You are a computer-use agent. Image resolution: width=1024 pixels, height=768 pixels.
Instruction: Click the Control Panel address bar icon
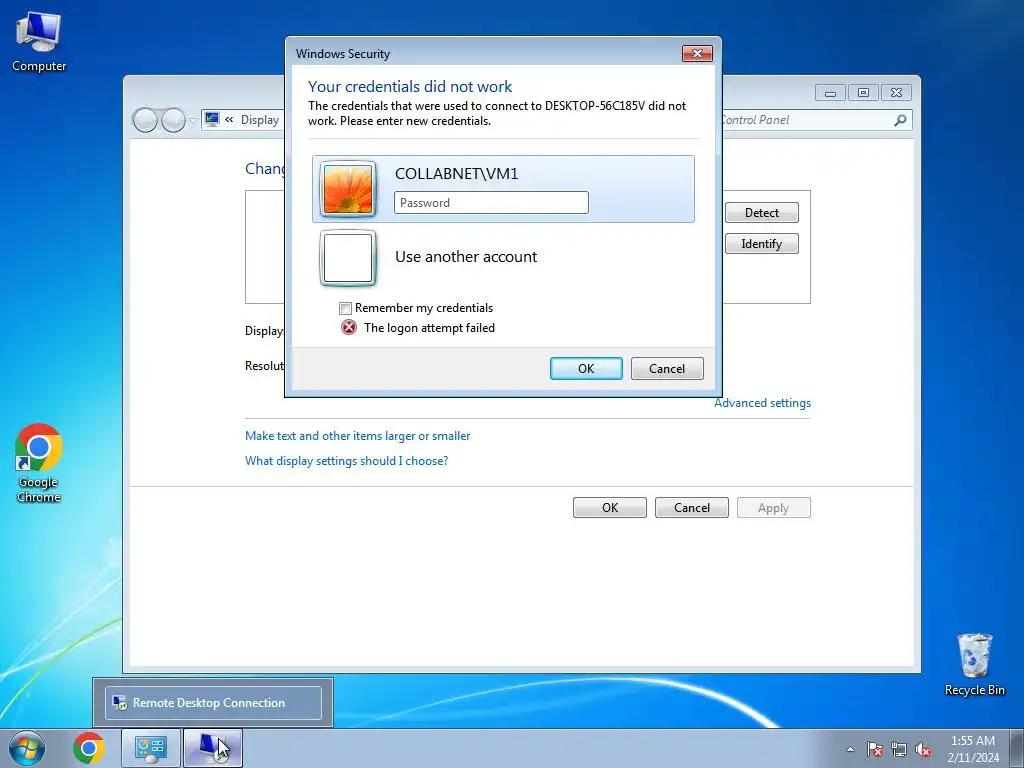(212, 119)
